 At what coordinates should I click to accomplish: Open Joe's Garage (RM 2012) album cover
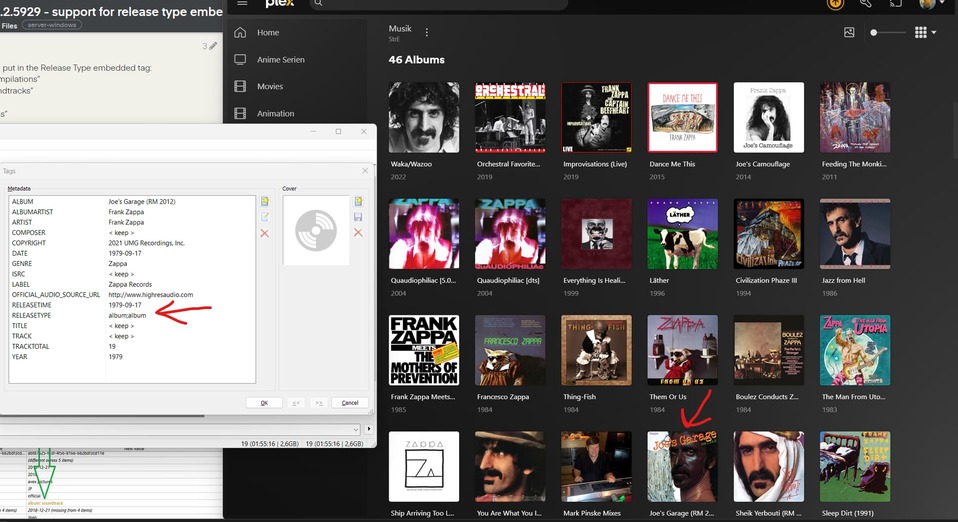(x=682, y=466)
